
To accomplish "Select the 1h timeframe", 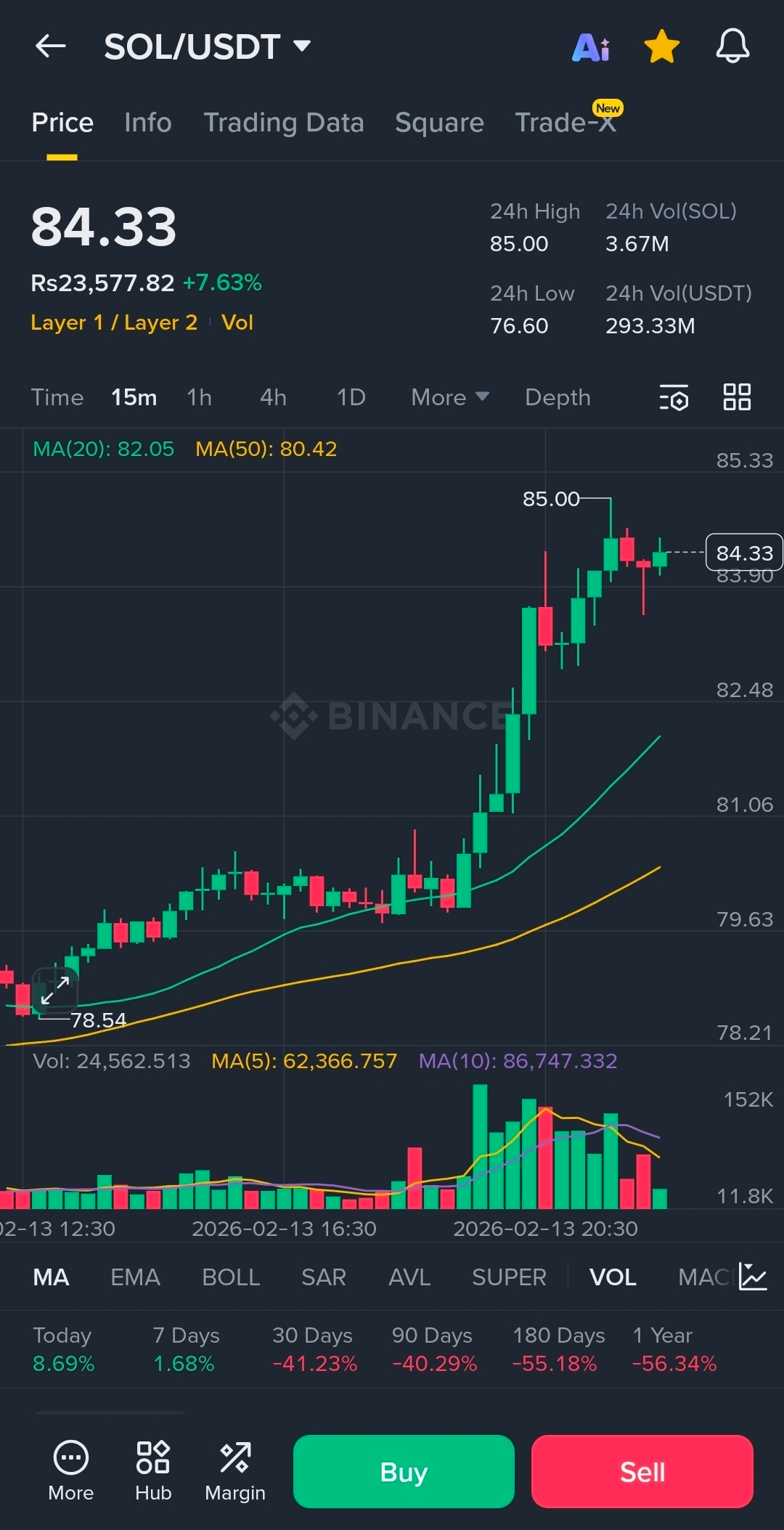I will coord(200,397).
